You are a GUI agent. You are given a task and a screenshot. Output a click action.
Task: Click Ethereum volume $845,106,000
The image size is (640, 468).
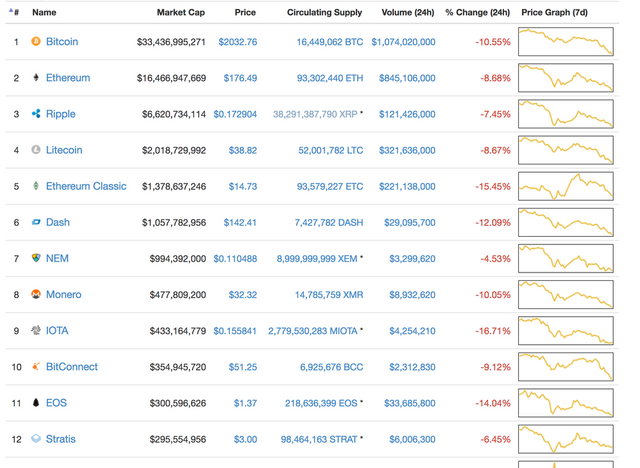click(x=407, y=78)
